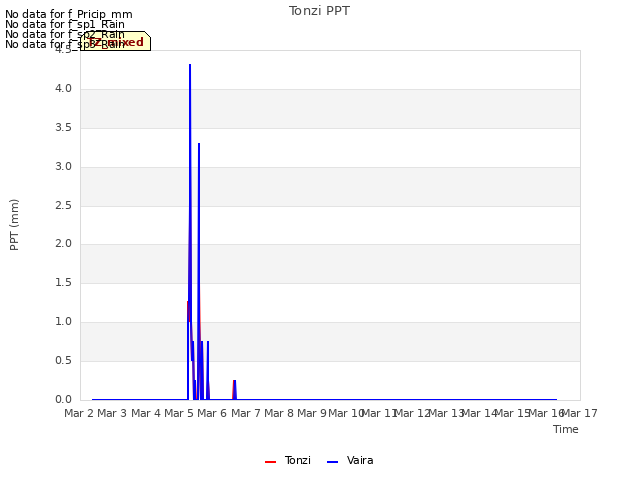
Task: Click the 2.0 y-axis tick label
Action: pos(63,244)
